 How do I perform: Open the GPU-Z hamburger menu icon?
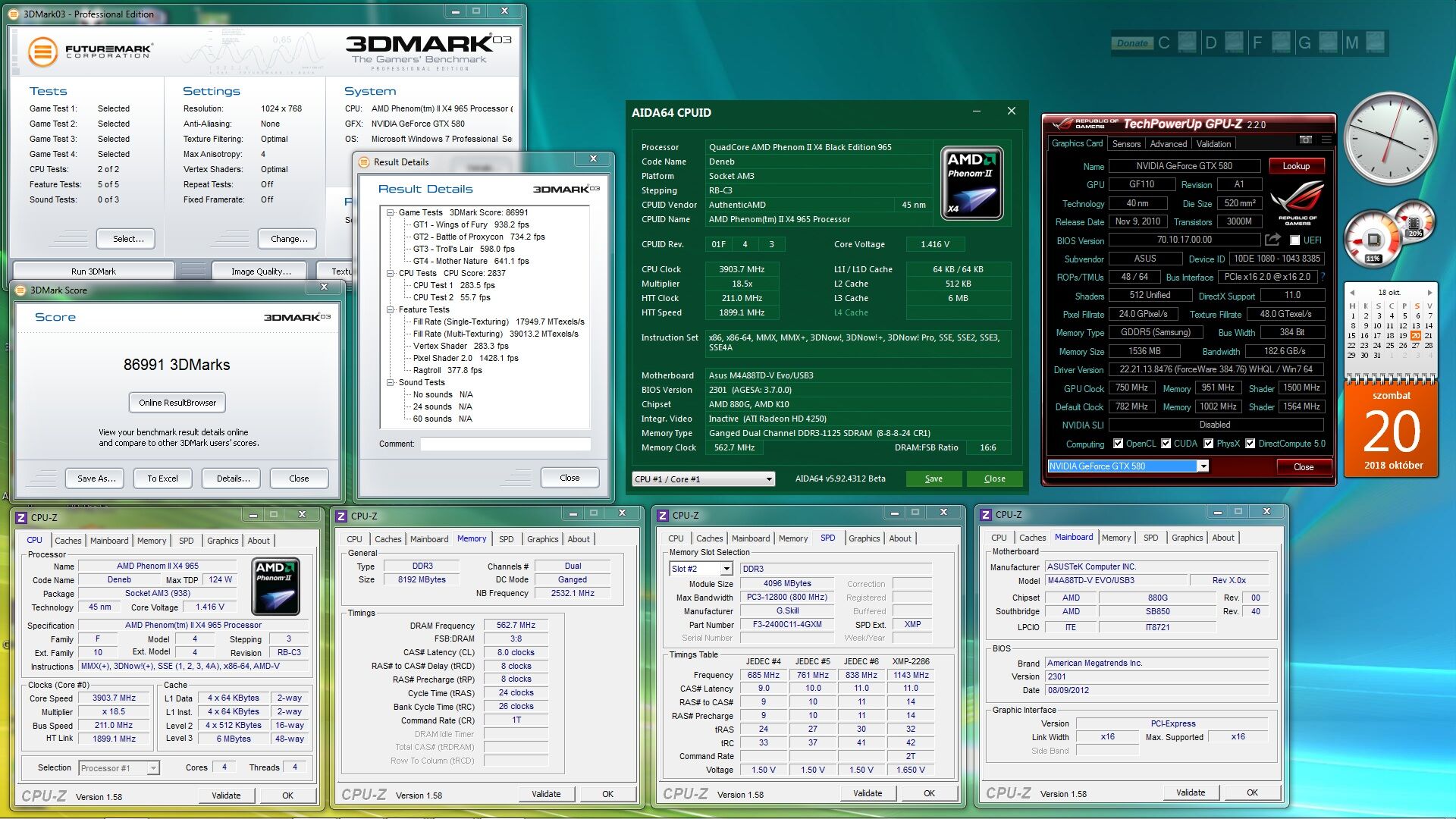(1326, 140)
